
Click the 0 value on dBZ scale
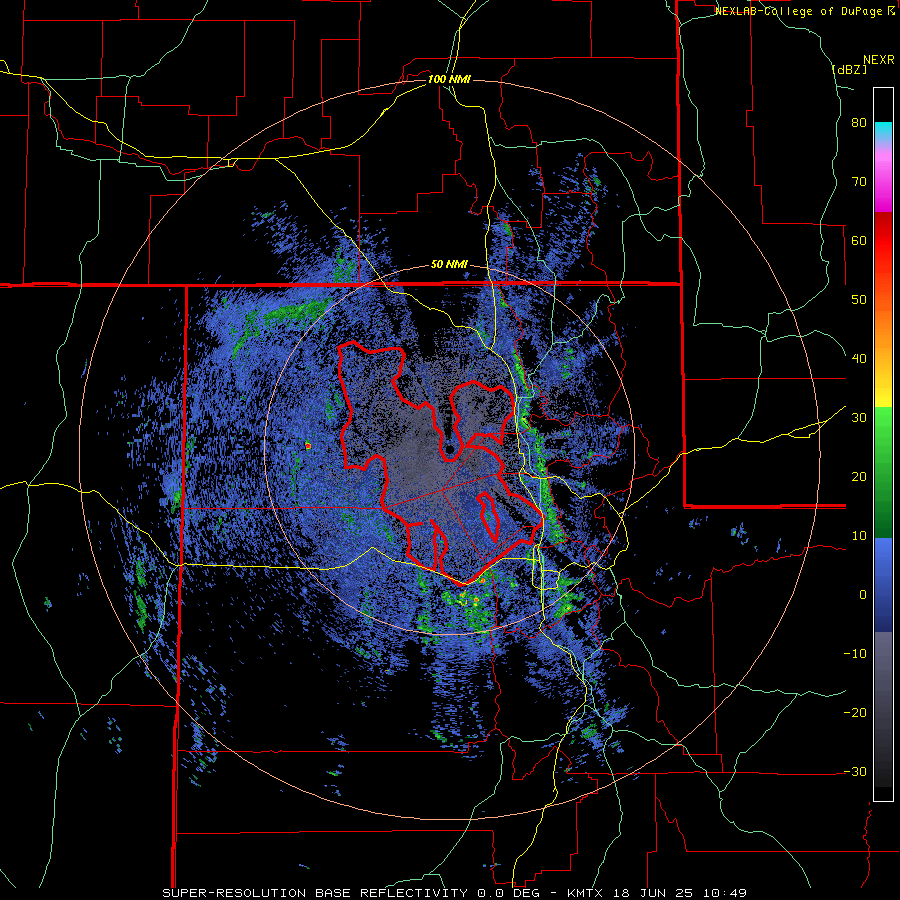tap(863, 595)
